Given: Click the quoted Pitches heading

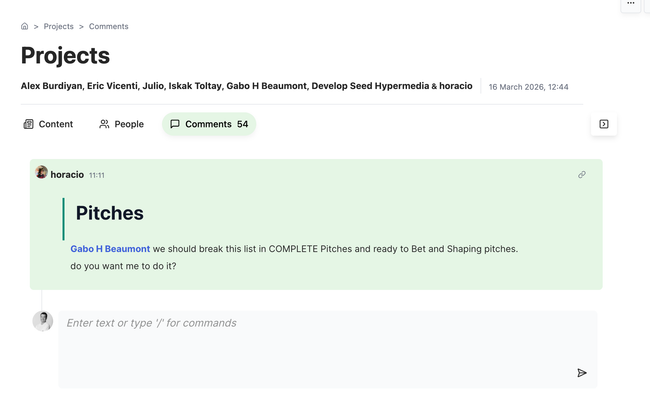Looking at the screenshot, I should click(x=110, y=213).
